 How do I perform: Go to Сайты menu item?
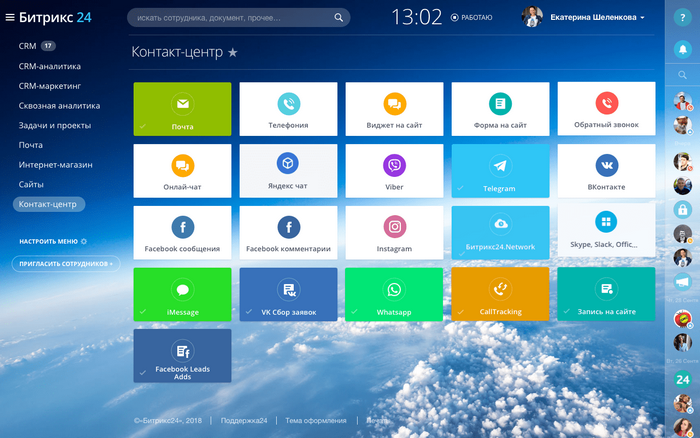click(x=31, y=184)
